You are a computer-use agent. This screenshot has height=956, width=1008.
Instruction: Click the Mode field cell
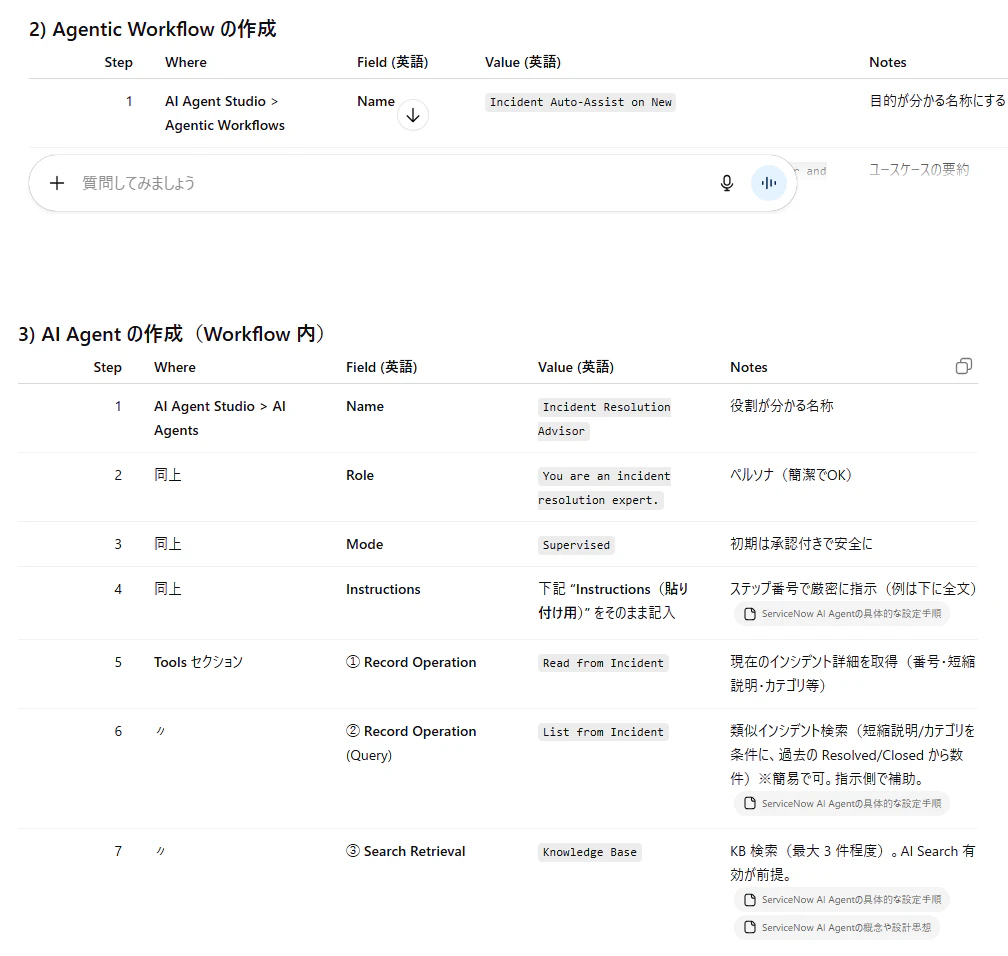point(364,544)
